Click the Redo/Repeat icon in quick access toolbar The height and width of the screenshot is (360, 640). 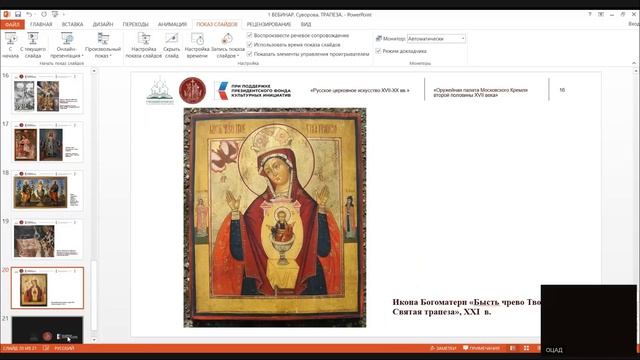[44, 14]
